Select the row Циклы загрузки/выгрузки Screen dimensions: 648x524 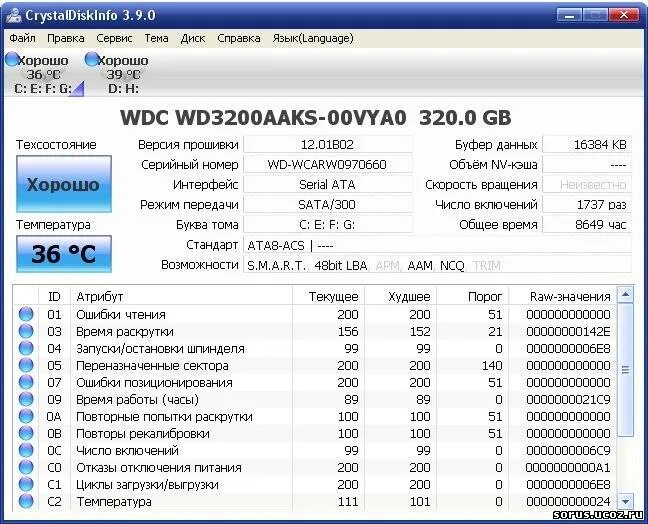(x=314, y=484)
